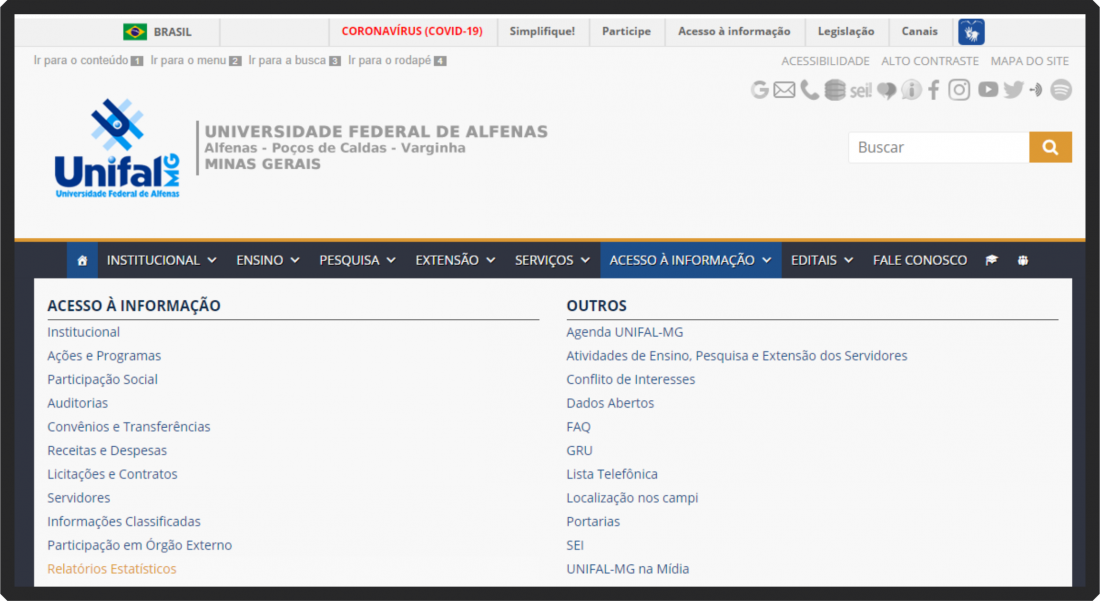Viewport: 1100px width, 601px height.
Task: Open Licitações e Contratos link
Action: (112, 474)
